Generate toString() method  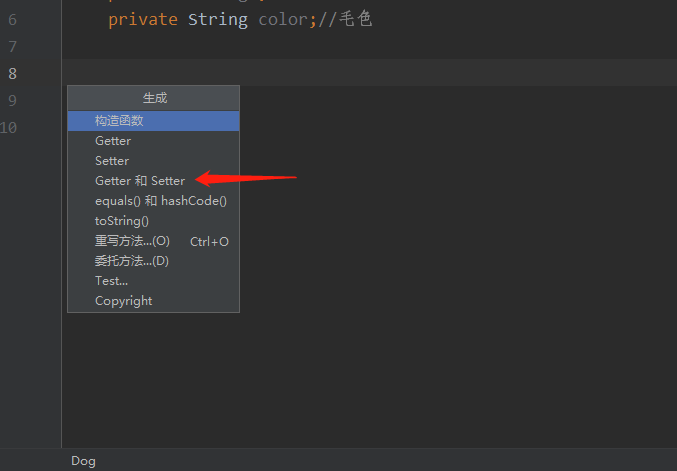click(x=122, y=221)
